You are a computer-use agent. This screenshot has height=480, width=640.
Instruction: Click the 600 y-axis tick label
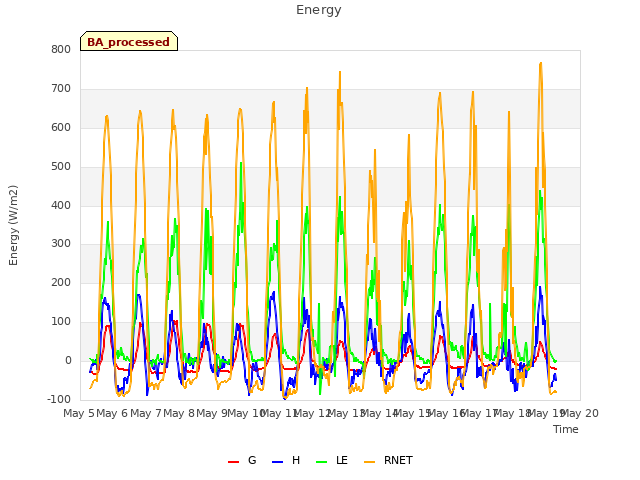tap(61, 127)
